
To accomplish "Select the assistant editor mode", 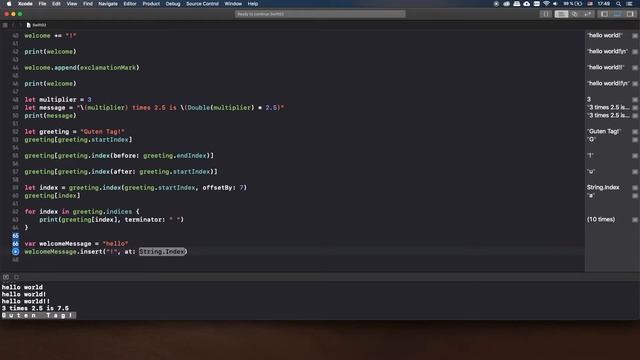I will (575, 14).
